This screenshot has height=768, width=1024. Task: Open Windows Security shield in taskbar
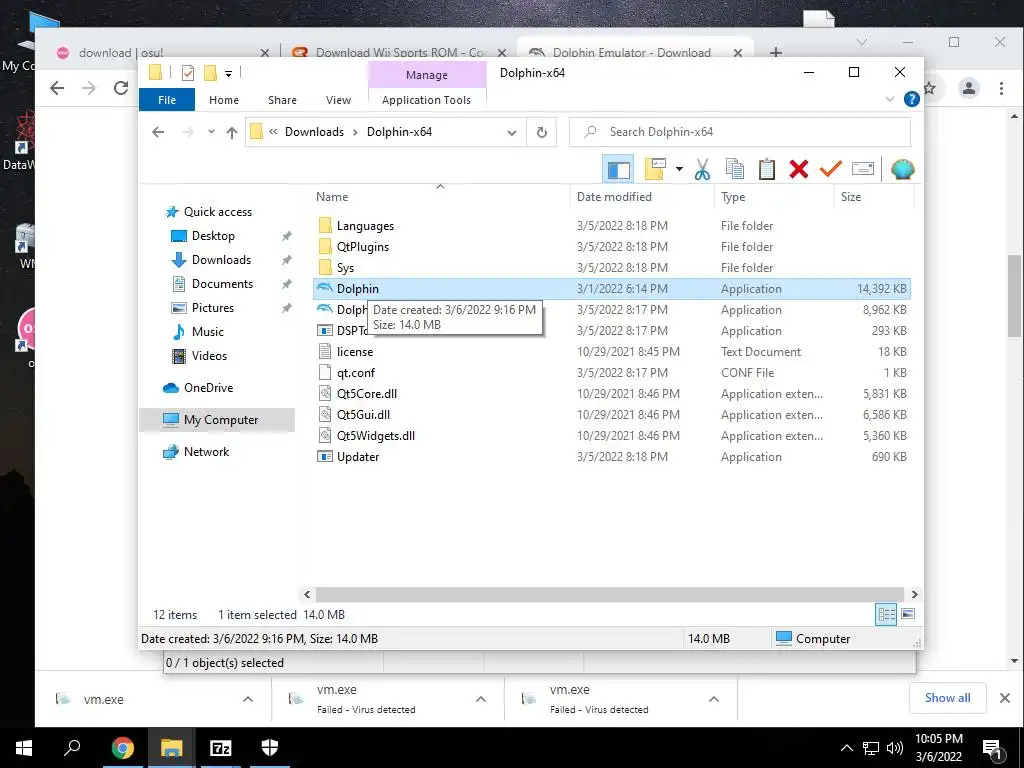point(269,748)
